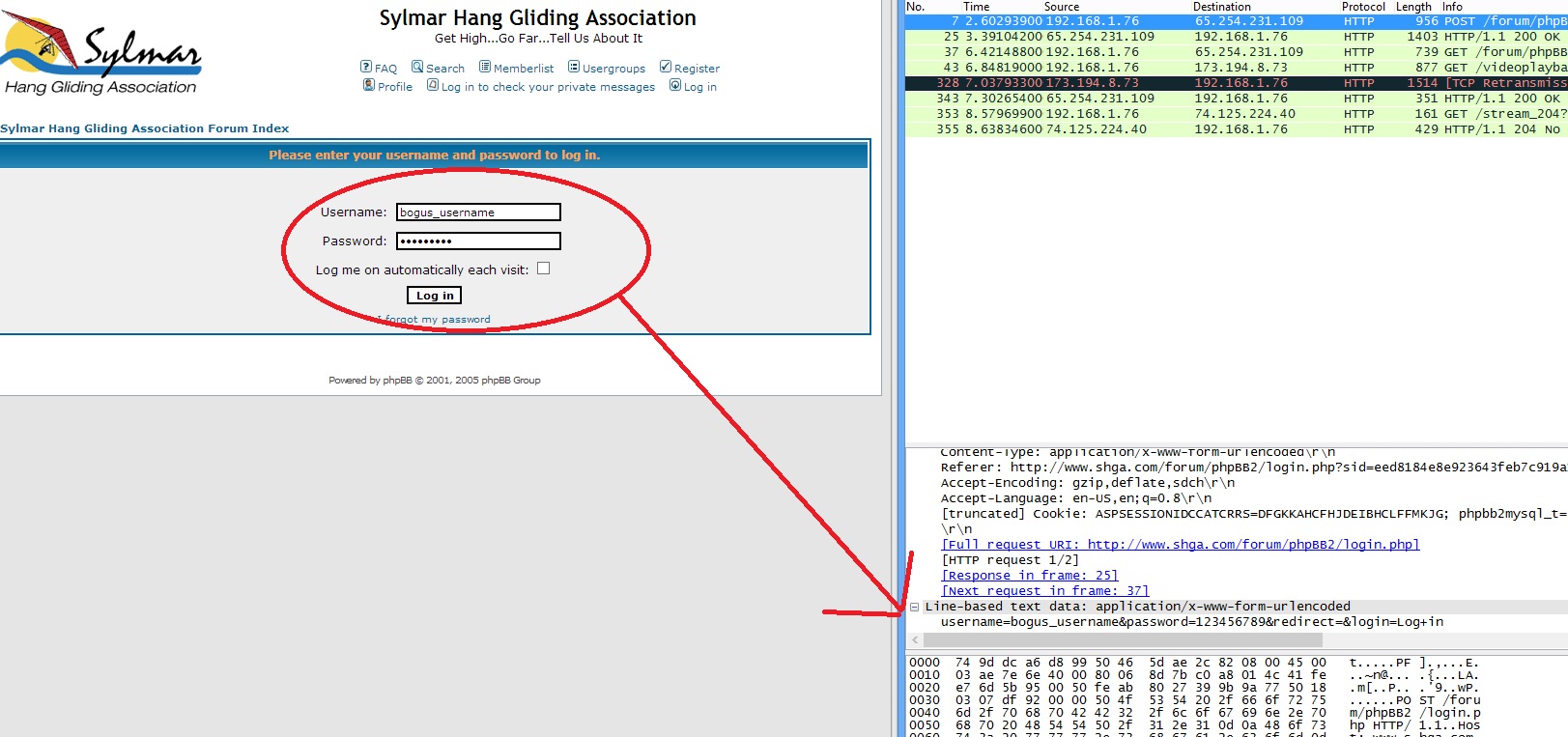Select hex dump row at offset 0010
Screen dimensions: 1568x737
click(x=1194, y=675)
